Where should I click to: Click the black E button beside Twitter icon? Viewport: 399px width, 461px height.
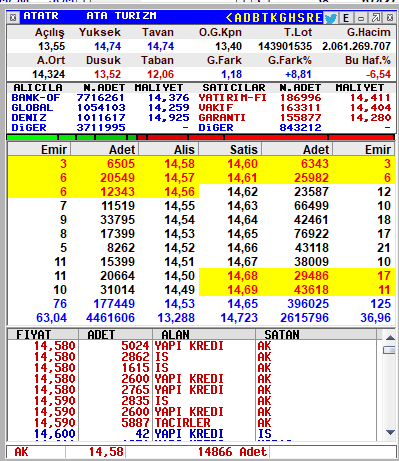coord(346,18)
